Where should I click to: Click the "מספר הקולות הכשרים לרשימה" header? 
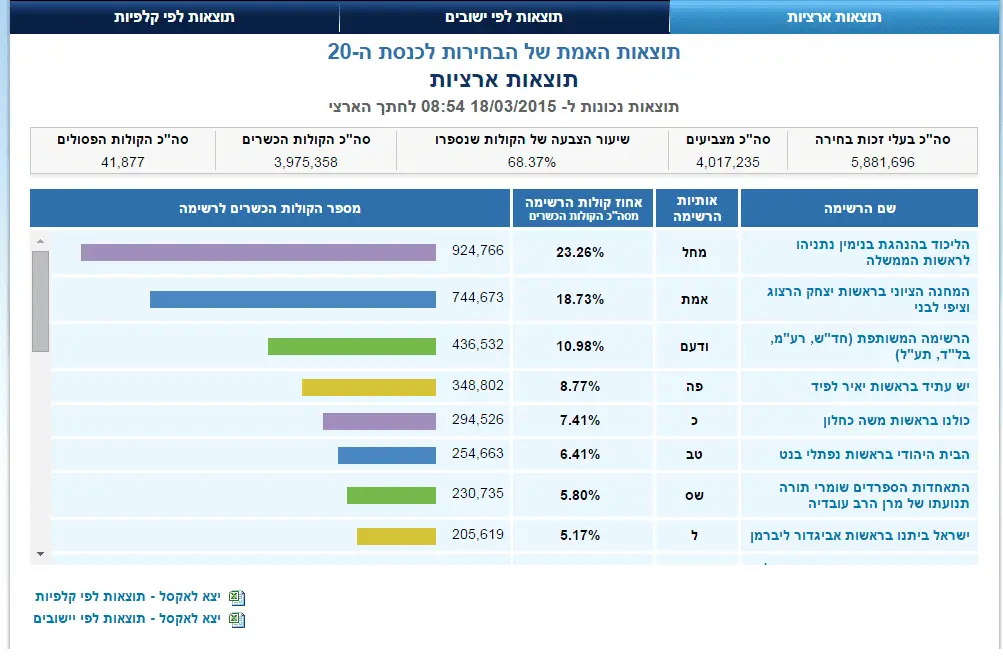point(270,207)
